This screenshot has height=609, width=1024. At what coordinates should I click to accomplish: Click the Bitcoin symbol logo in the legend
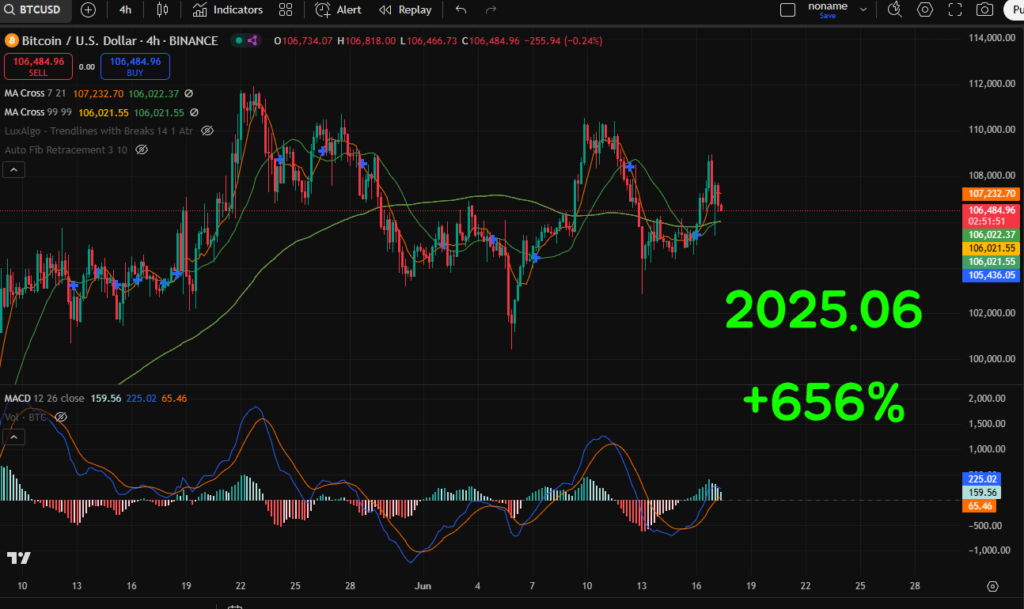11,40
